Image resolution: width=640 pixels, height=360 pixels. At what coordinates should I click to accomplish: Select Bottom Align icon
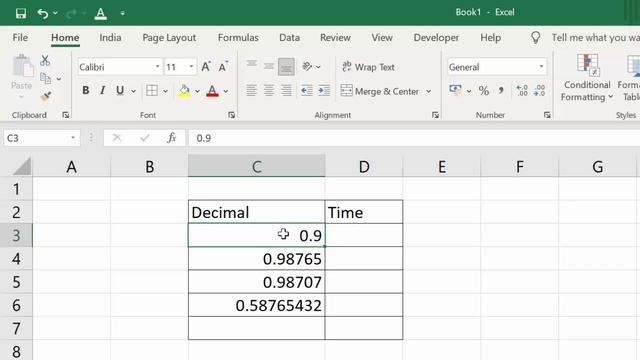click(286, 67)
